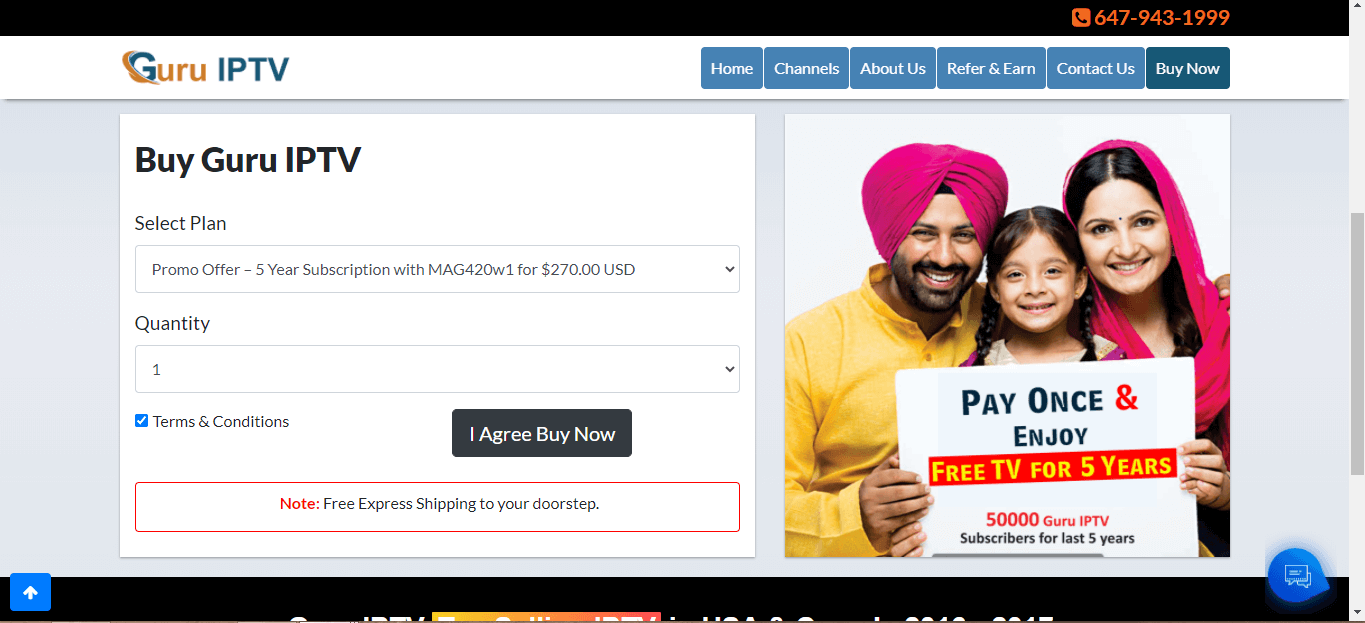
Task: Open the Channels menu item
Action: click(x=806, y=68)
